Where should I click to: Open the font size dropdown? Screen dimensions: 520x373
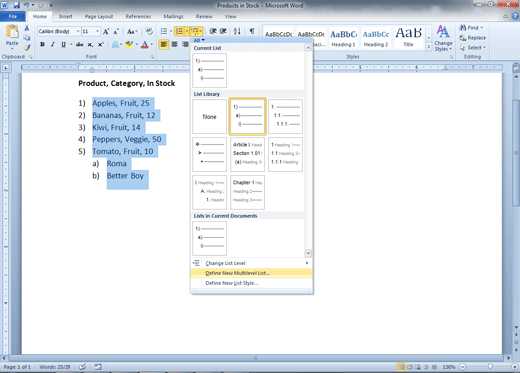coord(97,31)
